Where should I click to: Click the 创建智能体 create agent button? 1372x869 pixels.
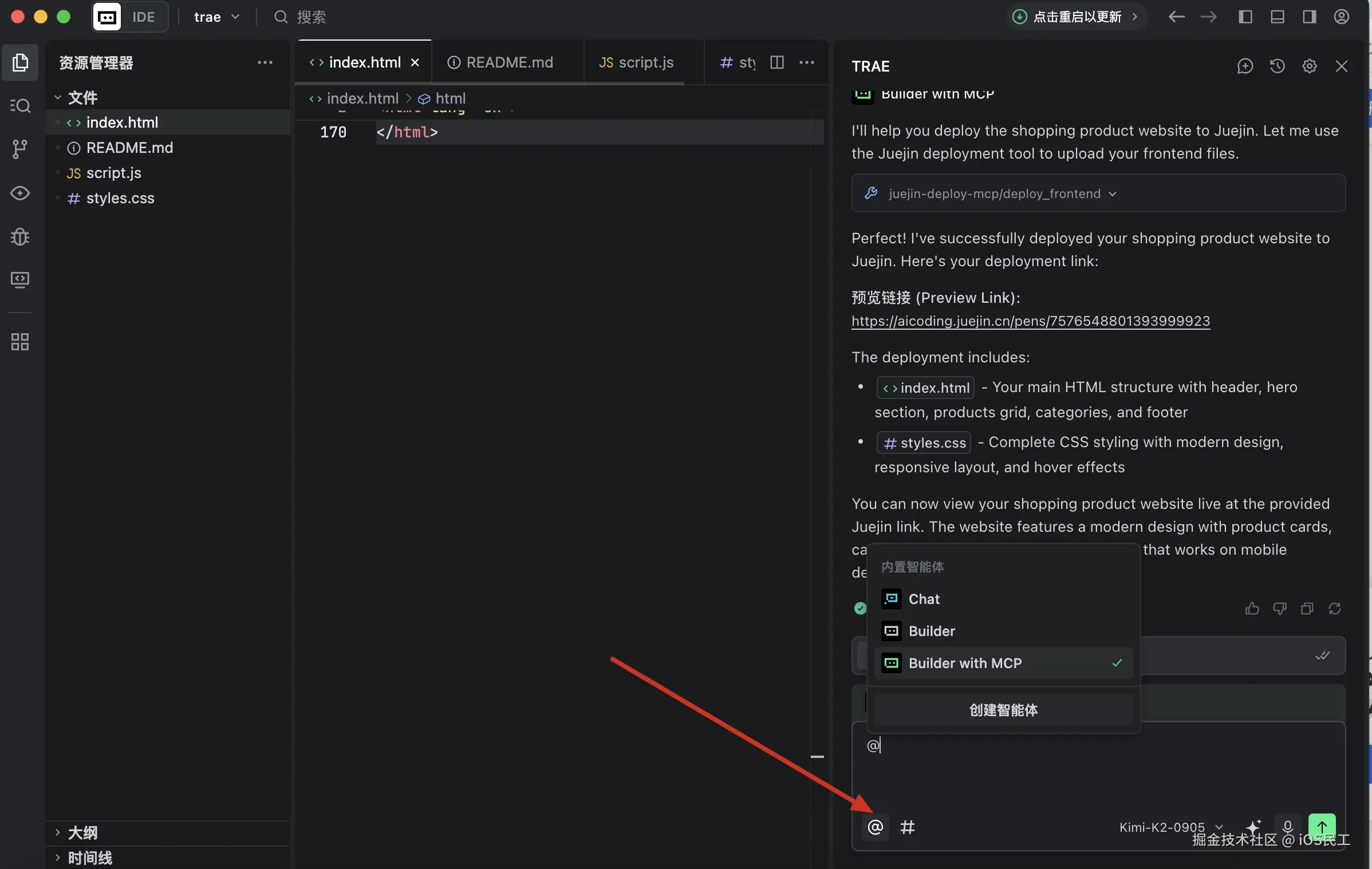point(1003,710)
